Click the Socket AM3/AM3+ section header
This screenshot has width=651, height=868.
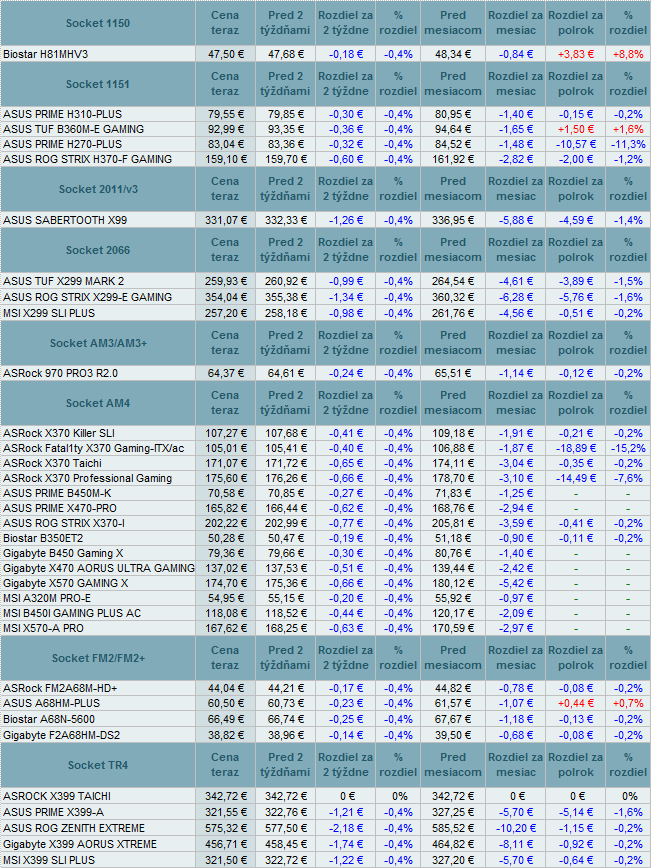97,343
